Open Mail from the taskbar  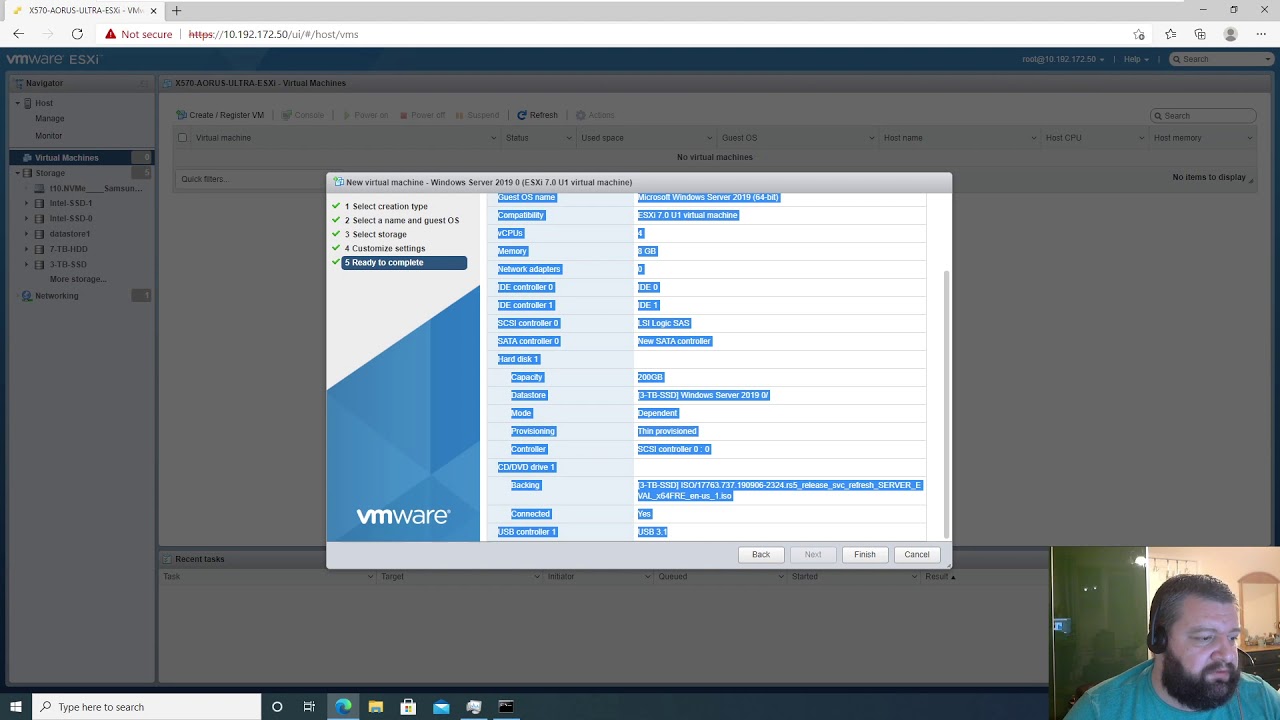point(441,707)
